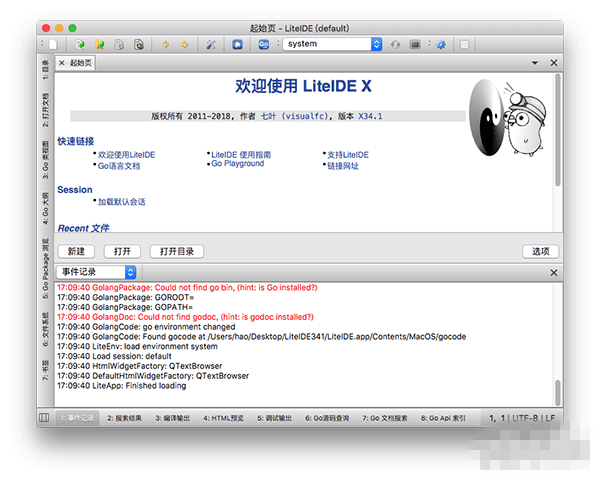Click the Save file toolbar icon
Viewport: 600px width, 480px height.
point(119,44)
